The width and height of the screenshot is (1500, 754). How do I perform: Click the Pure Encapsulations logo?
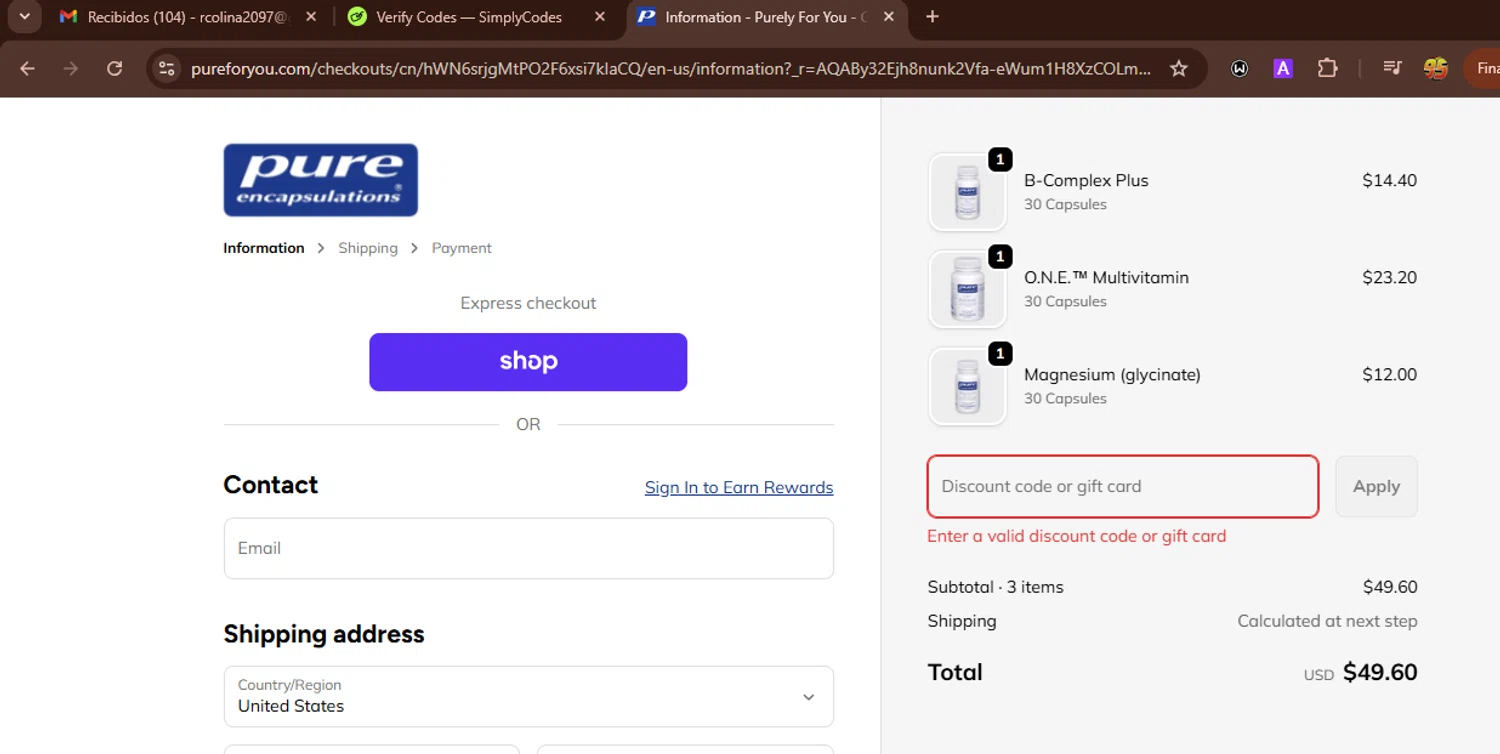point(320,180)
